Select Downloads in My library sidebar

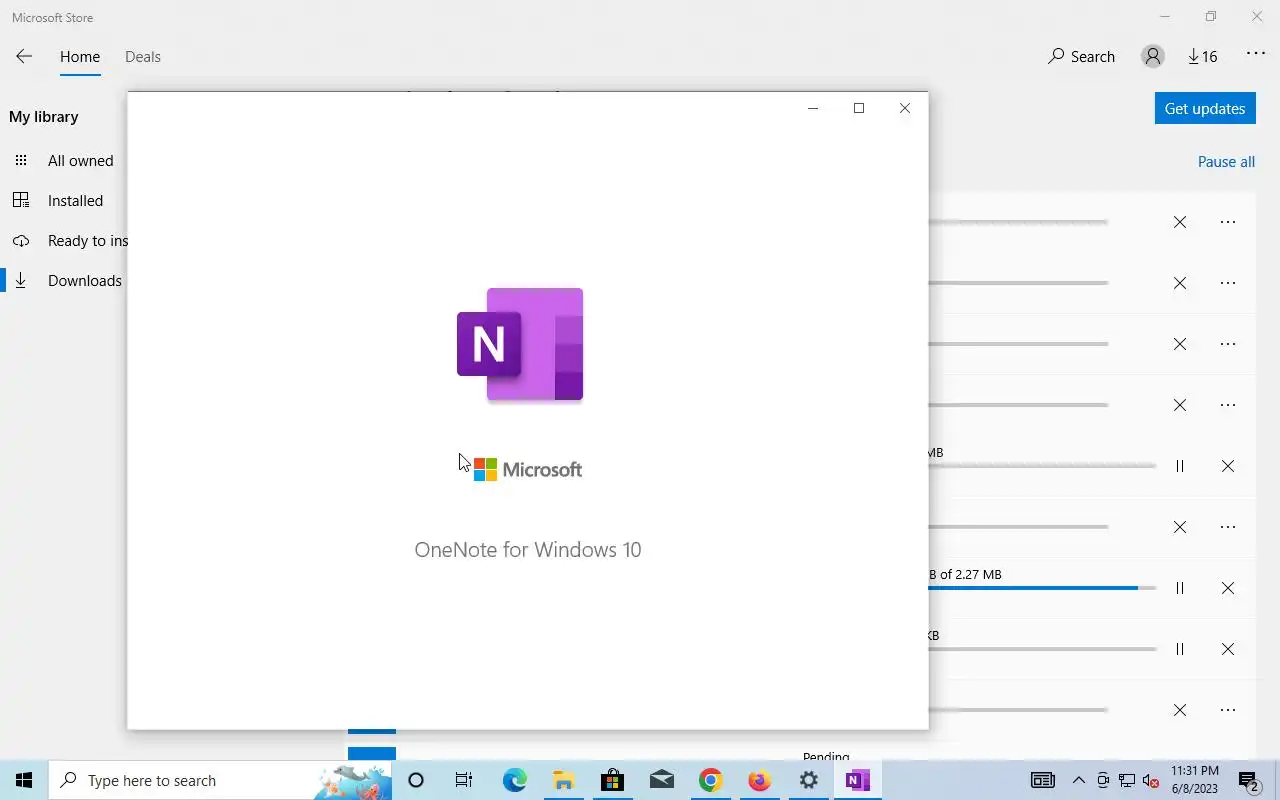click(66, 280)
